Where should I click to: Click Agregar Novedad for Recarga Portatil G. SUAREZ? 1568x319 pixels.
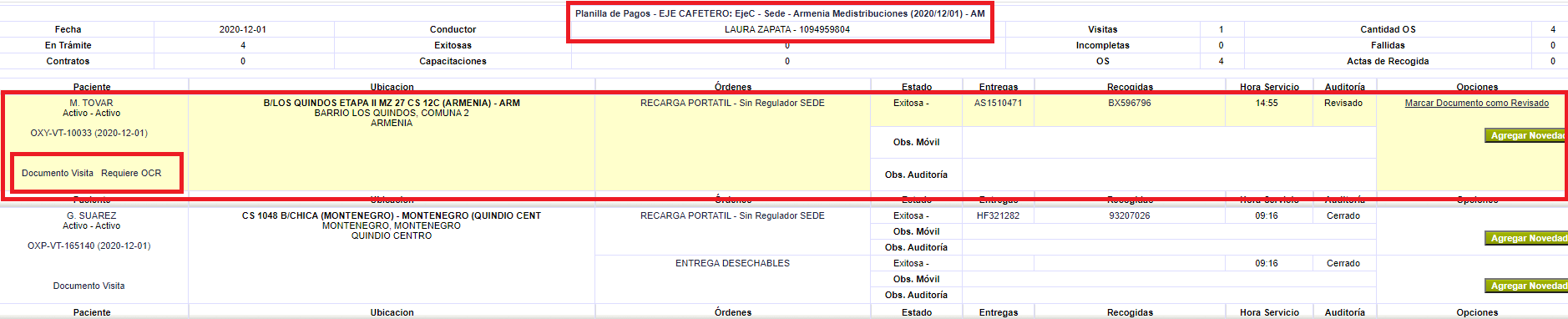[1526, 238]
